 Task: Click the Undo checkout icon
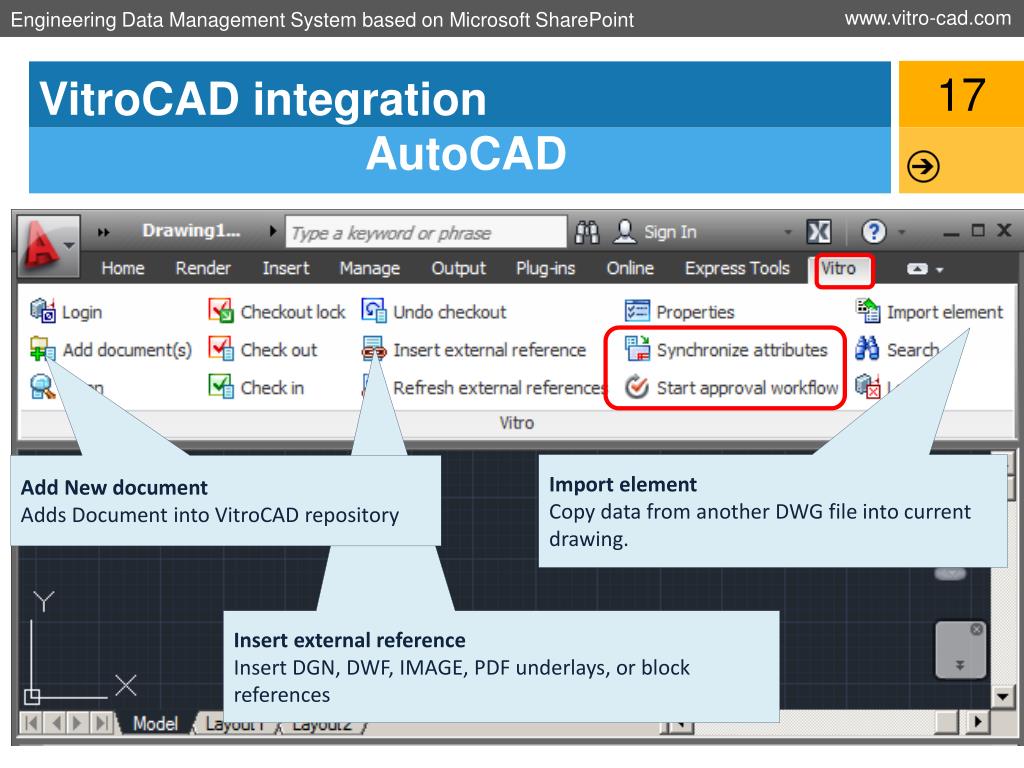(x=374, y=311)
